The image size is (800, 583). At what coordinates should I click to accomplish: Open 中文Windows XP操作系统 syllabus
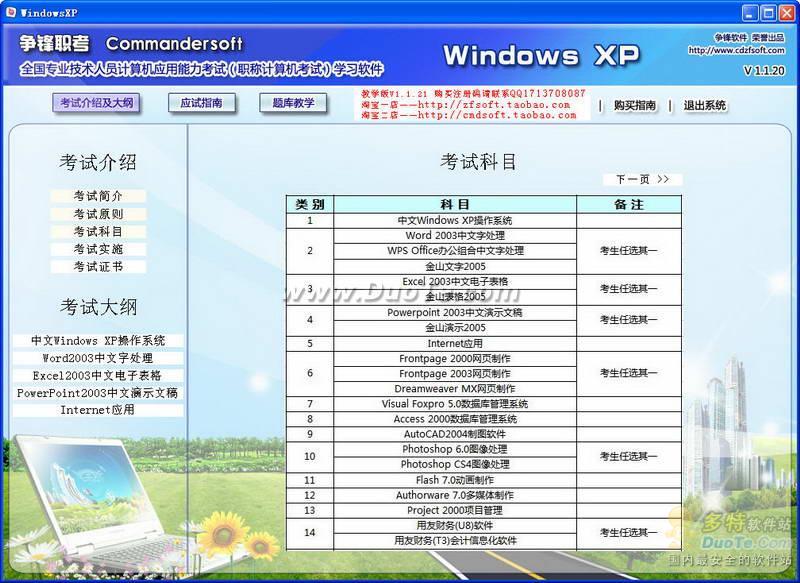(98, 341)
